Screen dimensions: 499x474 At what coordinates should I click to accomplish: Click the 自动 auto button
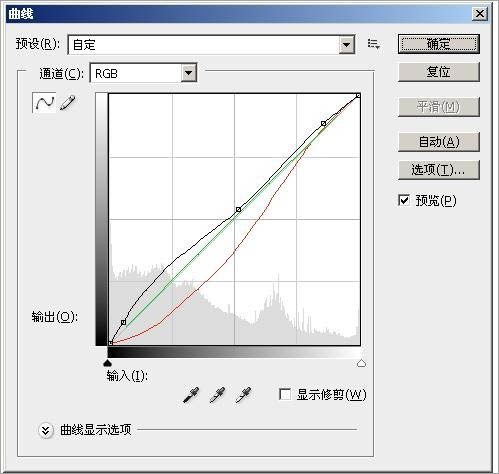click(439, 142)
